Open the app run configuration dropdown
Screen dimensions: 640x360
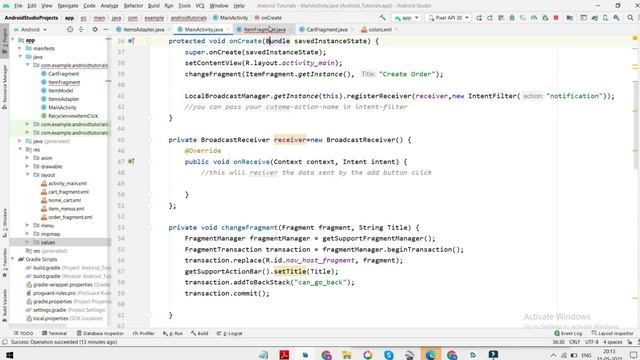(406, 18)
